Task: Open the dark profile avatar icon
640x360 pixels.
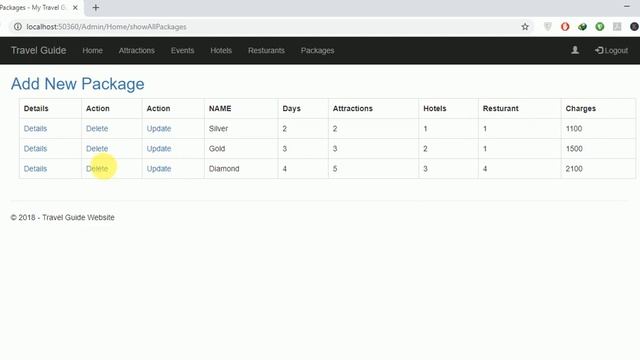Action: 634,27
